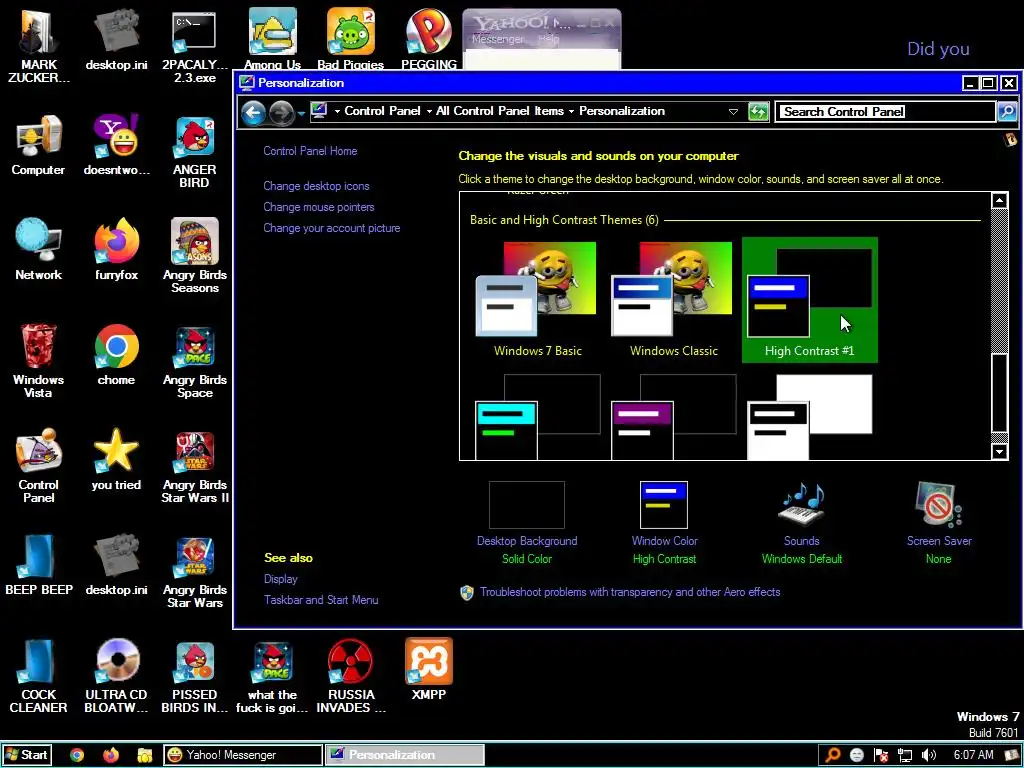Screen dimensions: 1024x768
Task: Open the PEGGING desktop icon
Action: (428, 38)
